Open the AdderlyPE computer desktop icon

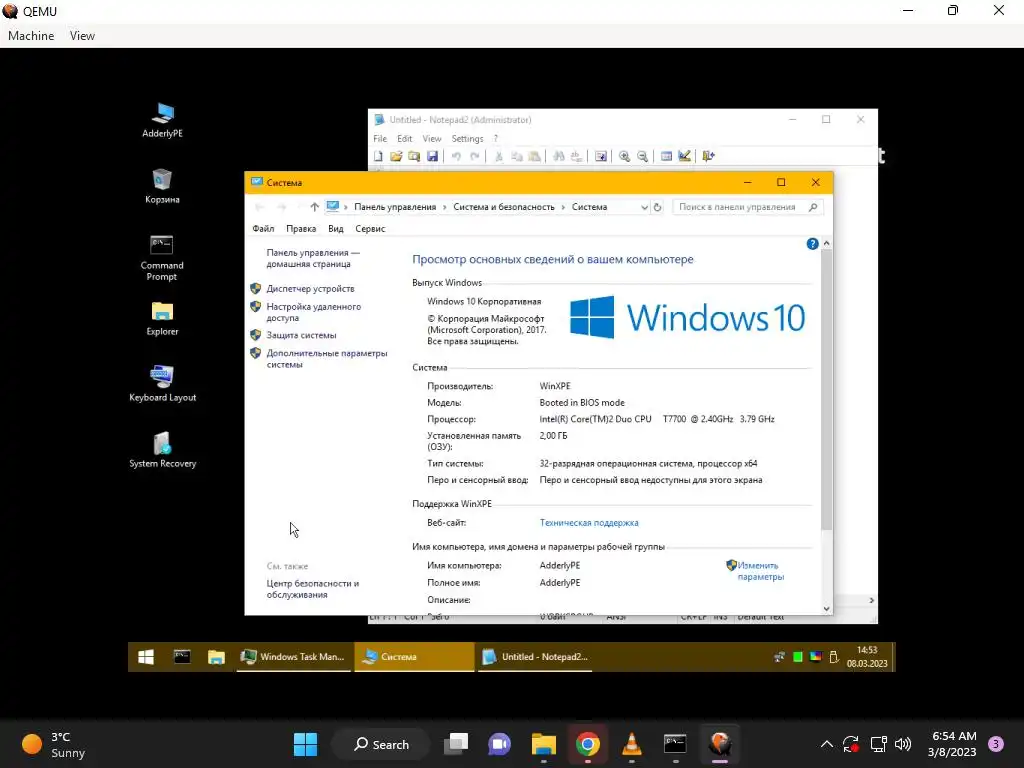pos(163,120)
